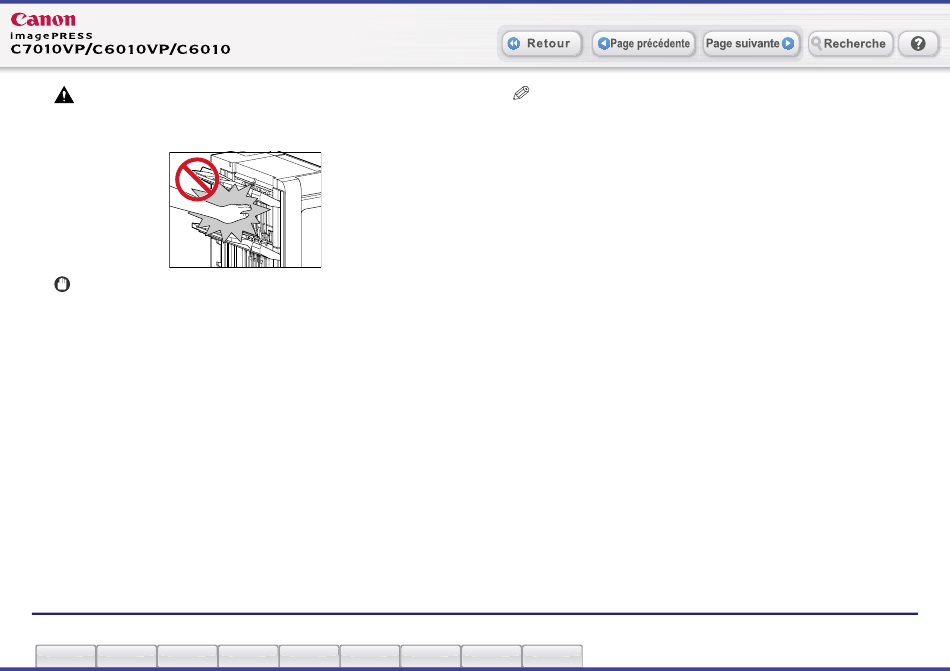Click the imagePRESS C7010VP/C6010VP/C6010 title

[x=121, y=44]
